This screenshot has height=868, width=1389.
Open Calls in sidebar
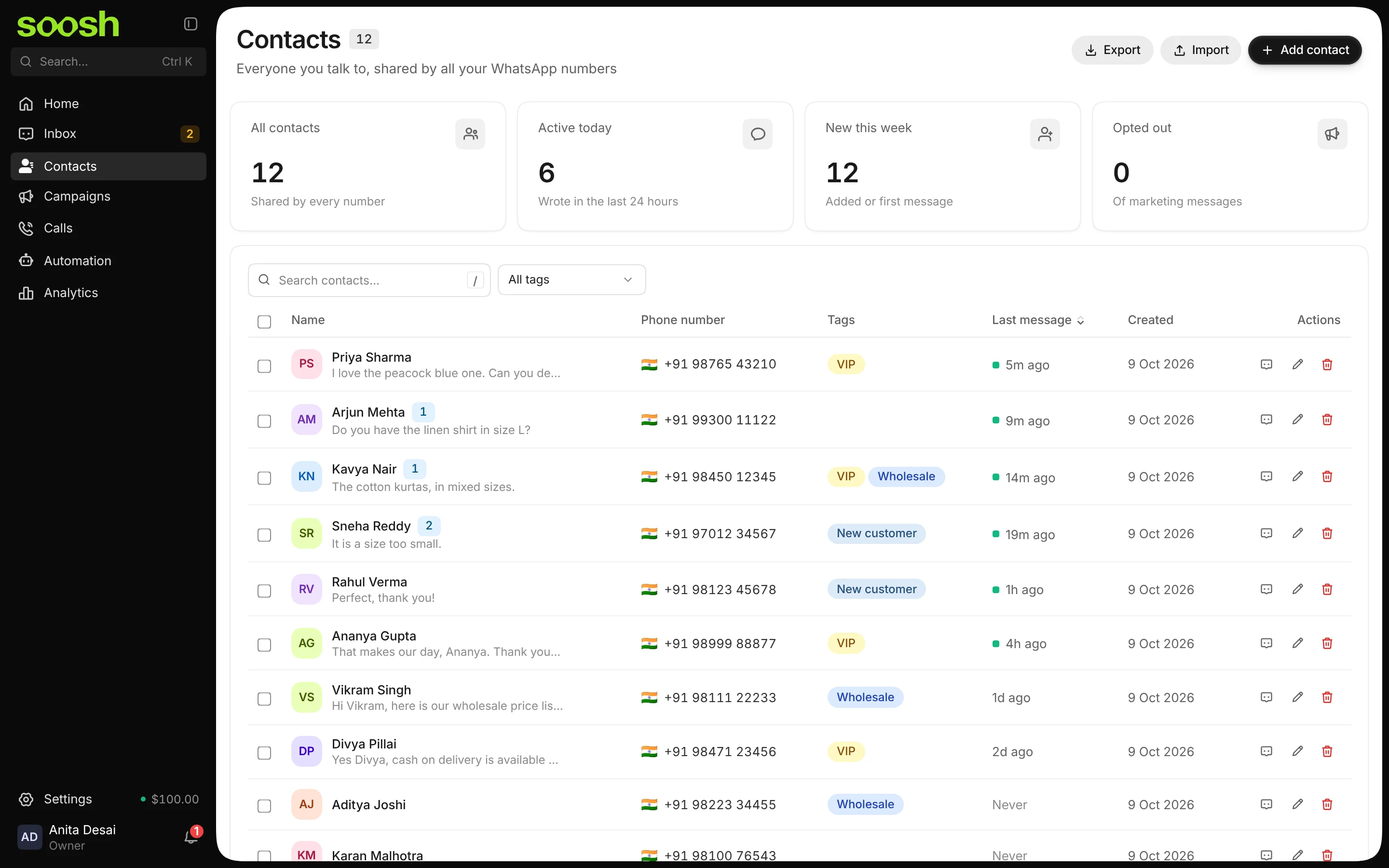point(108,228)
